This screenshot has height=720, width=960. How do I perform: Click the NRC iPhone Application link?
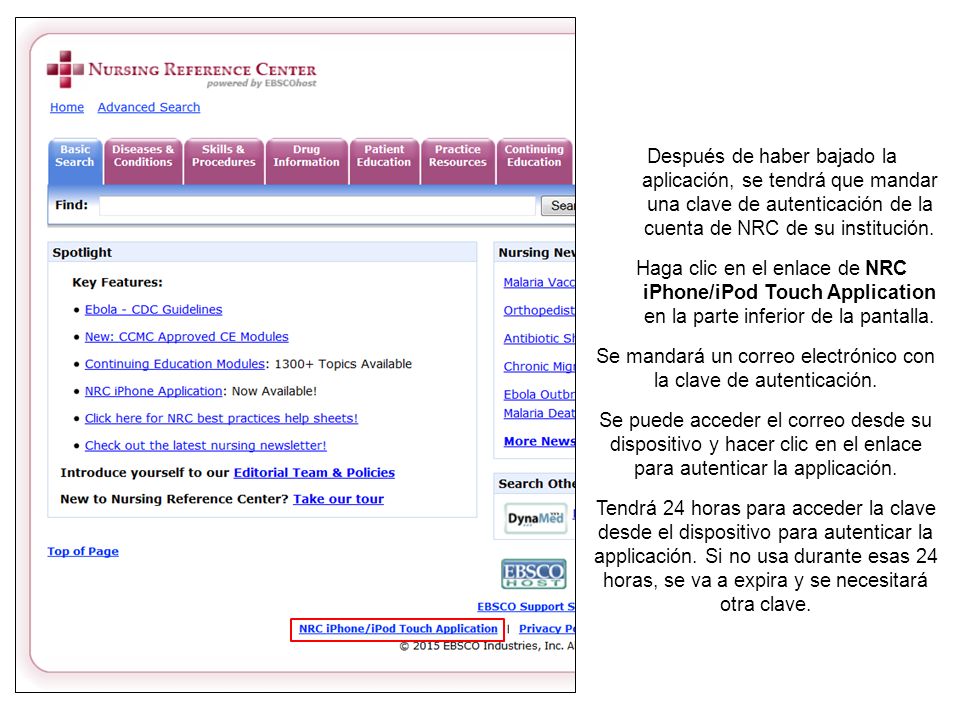[x=153, y=391]
